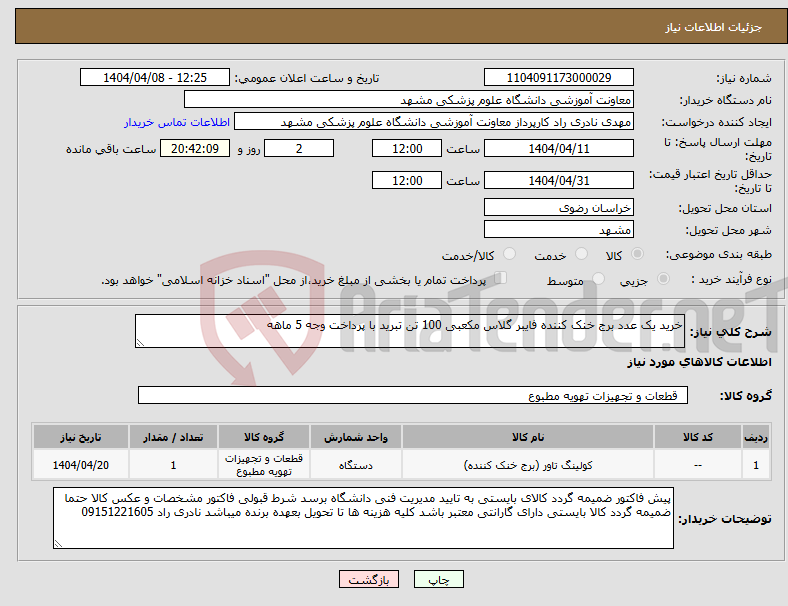Viewport: 788px width, 606px height.
Task: Click the response deadline date 1404/04/11
Action: tap(559, 148)
